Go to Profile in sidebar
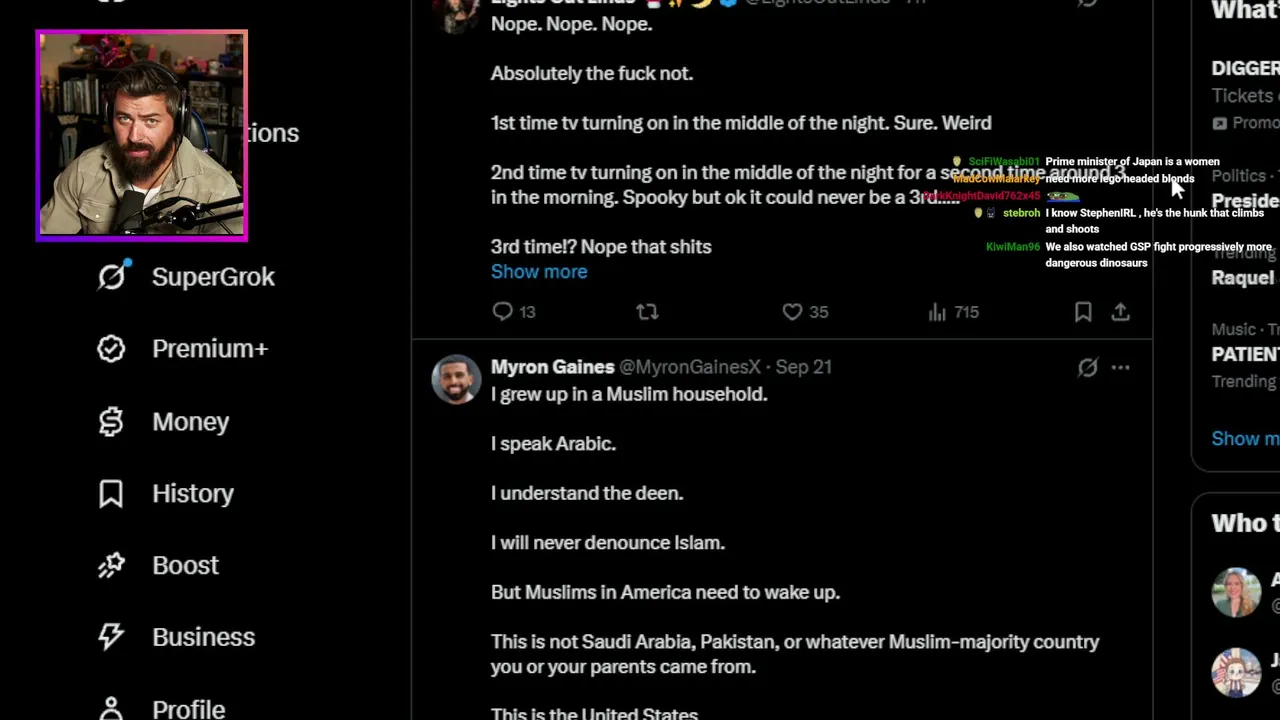 (162, 708)
